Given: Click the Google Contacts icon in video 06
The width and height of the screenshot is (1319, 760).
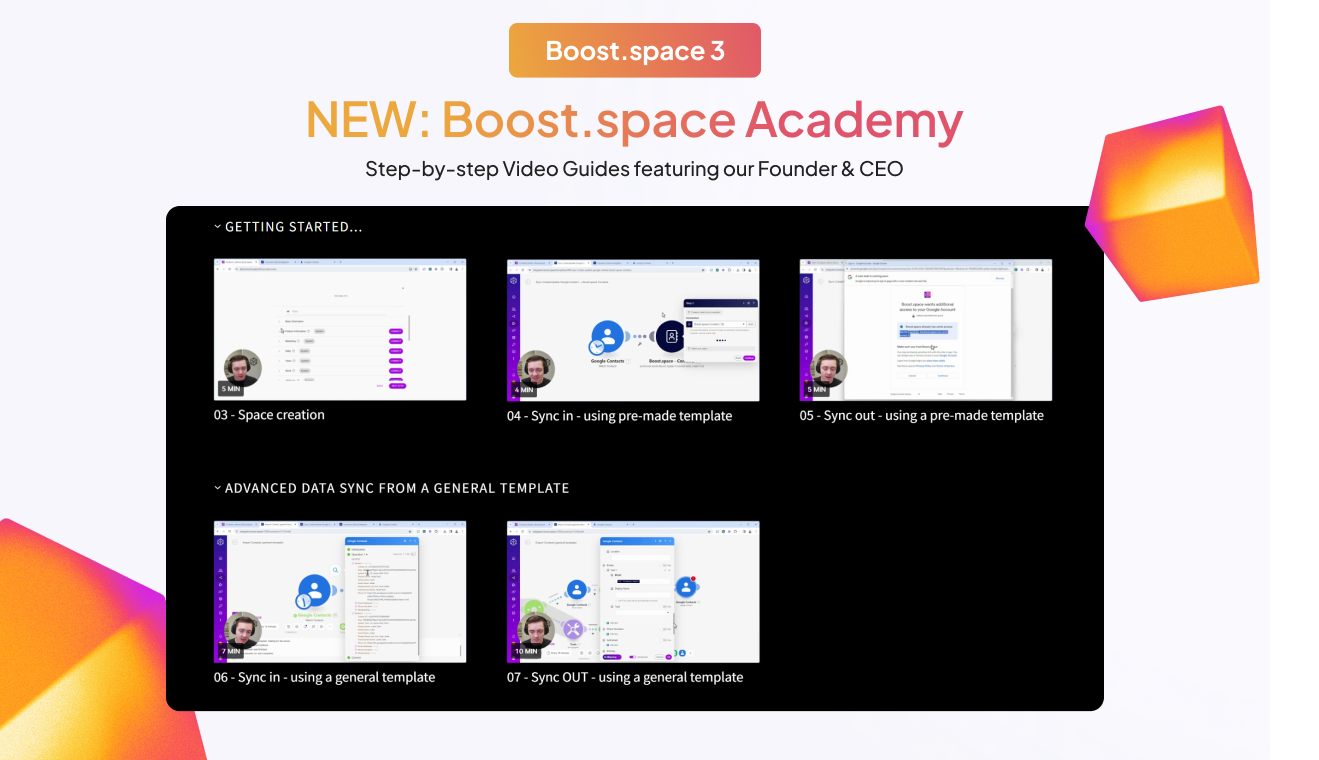Looking at the screenshot, I should coord(315,590).
